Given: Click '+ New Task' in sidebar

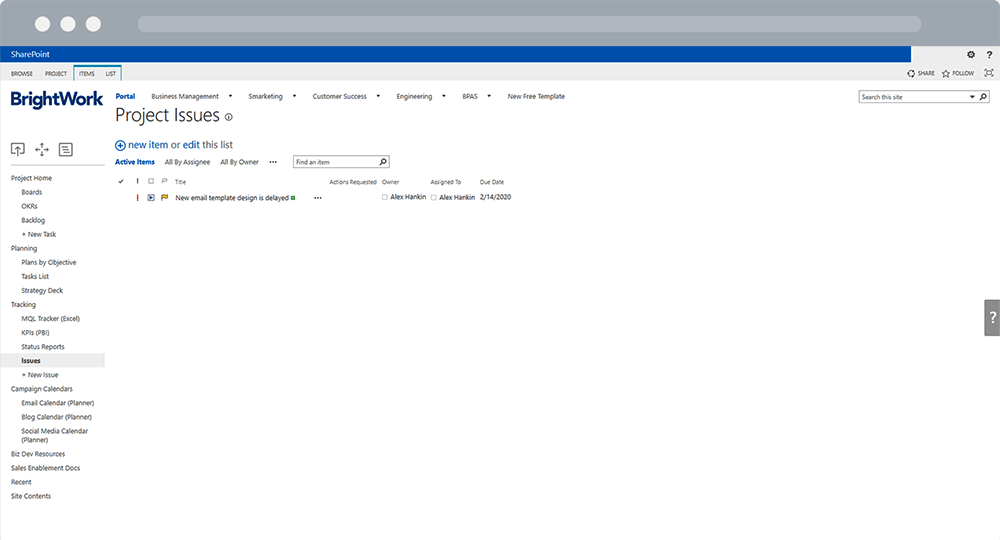Looking at the screenshot, I should coord(39,235).
